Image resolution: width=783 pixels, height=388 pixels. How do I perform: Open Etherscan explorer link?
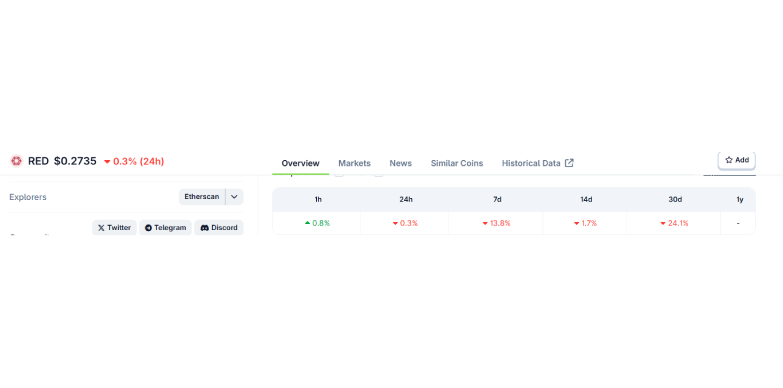point(202,197)
